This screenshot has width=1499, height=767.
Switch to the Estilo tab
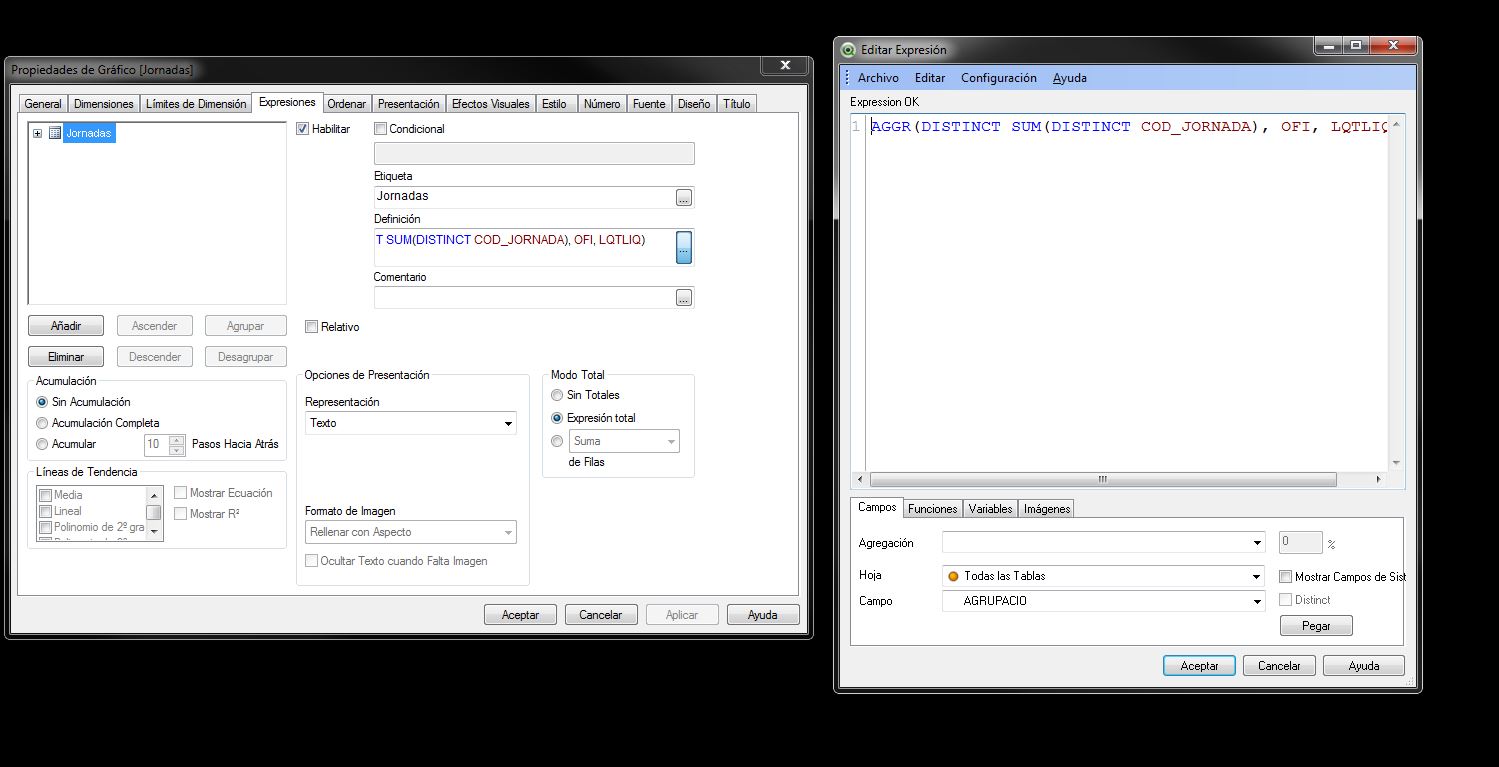(x=554, y=104)
